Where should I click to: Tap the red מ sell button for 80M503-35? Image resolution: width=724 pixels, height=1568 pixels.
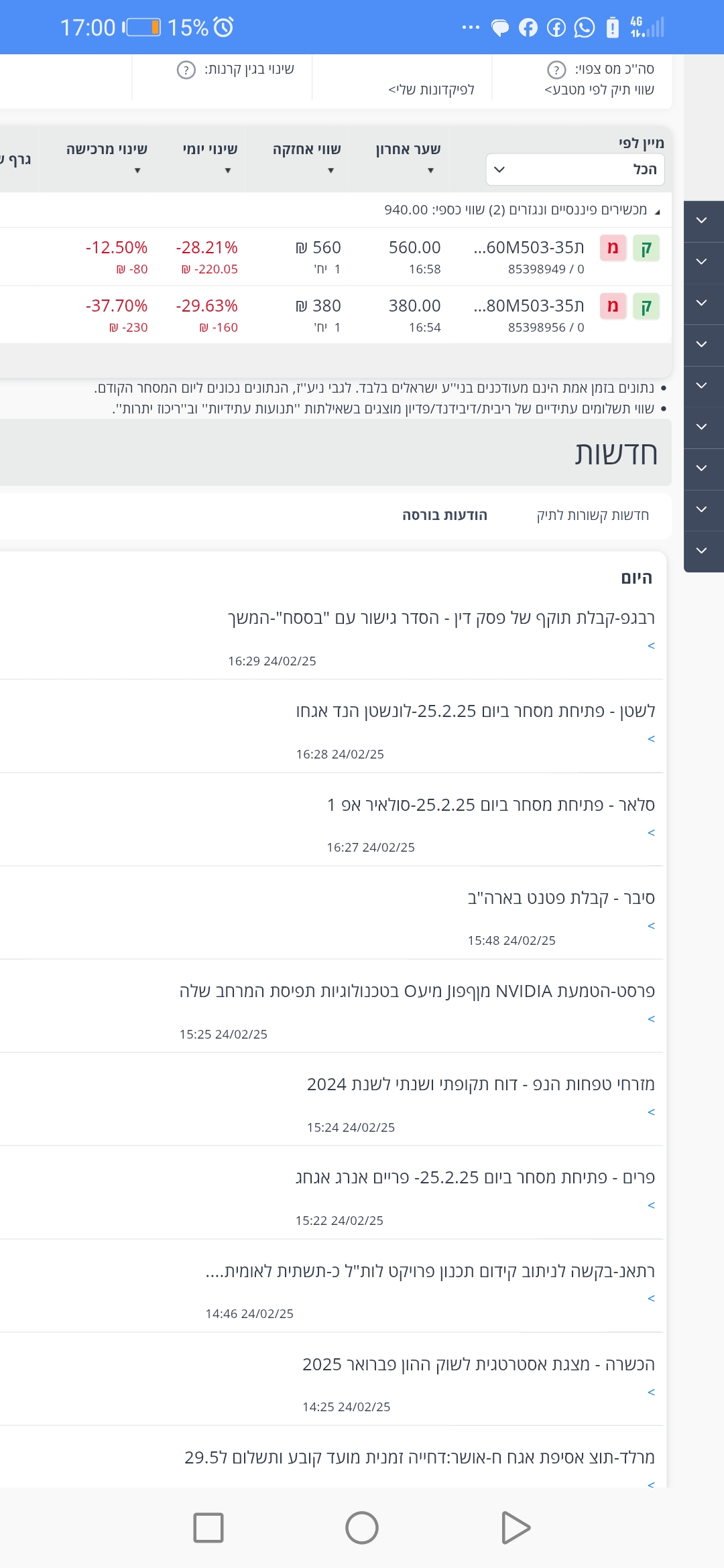(x=613, y=306)
